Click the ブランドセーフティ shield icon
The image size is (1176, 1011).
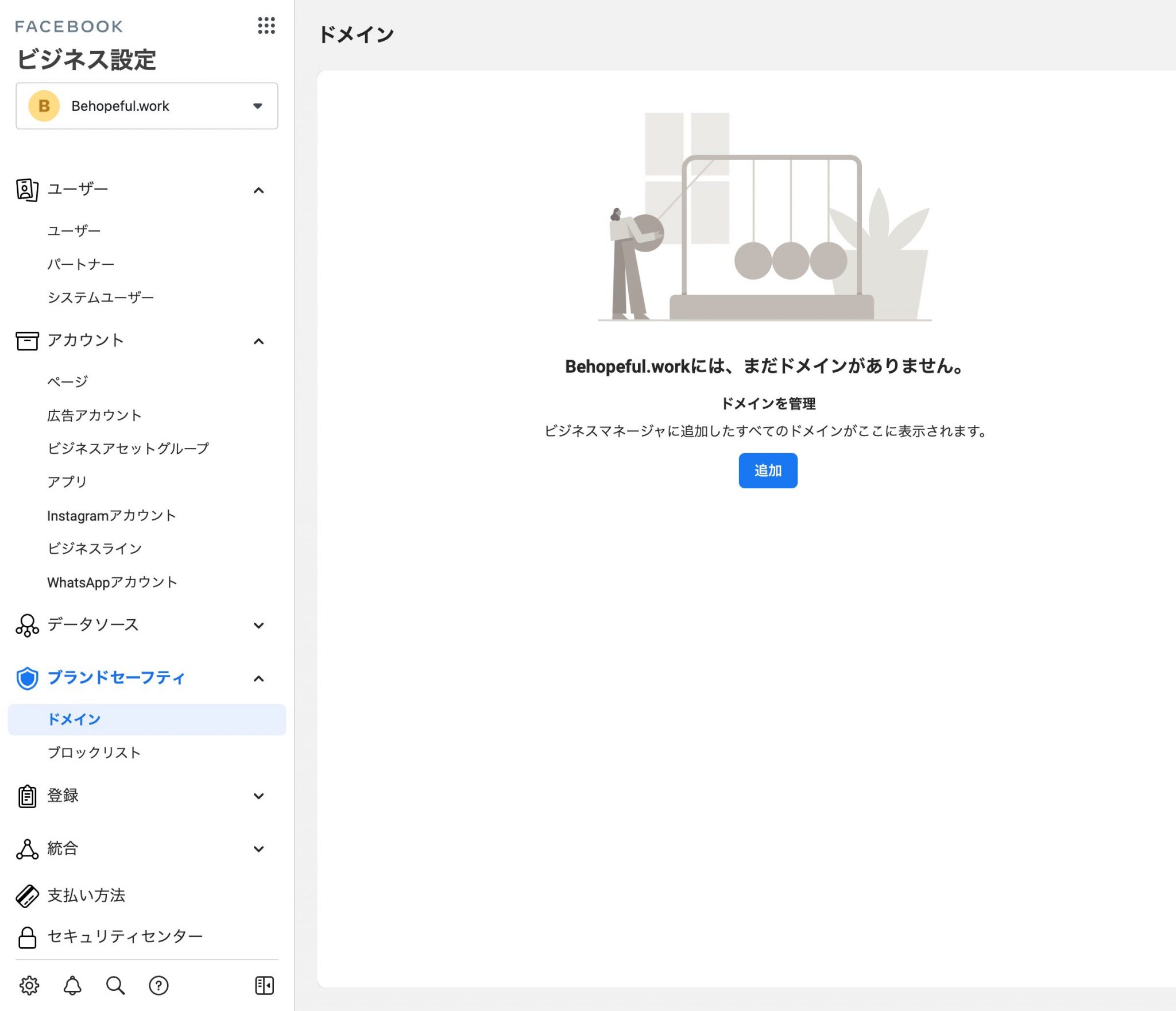pyautogui.click(x=27, y=678)
